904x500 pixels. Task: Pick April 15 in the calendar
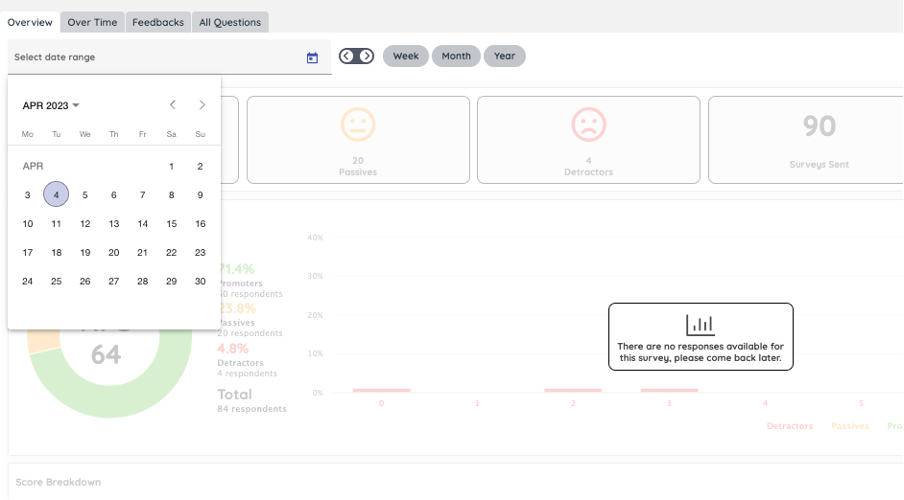(x=171, y=224)
